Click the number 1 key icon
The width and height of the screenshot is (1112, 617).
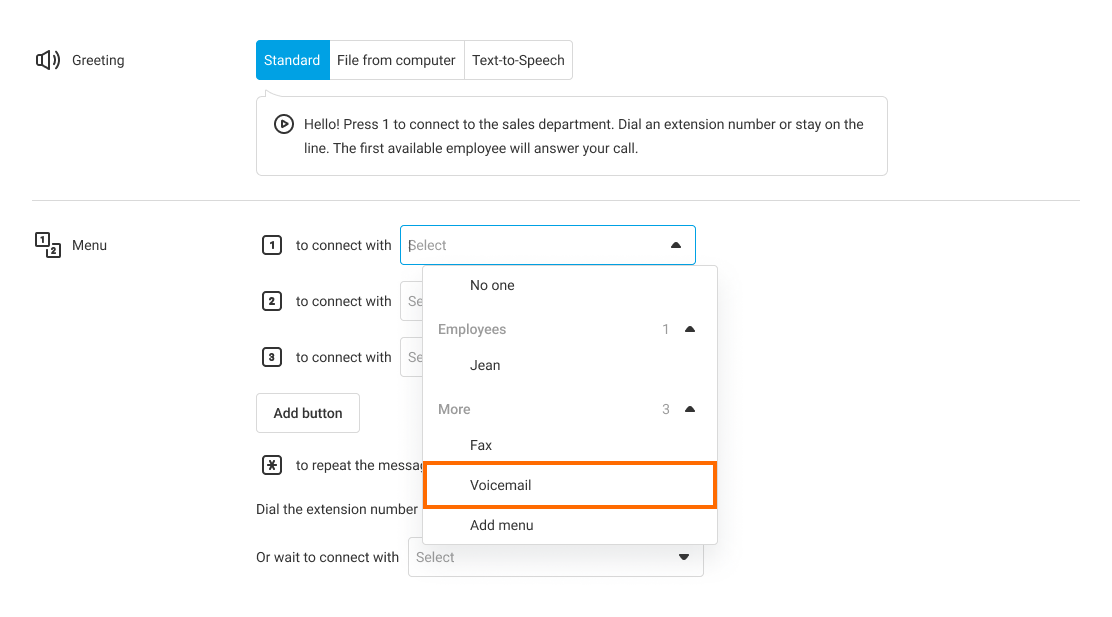pos(271,245)
